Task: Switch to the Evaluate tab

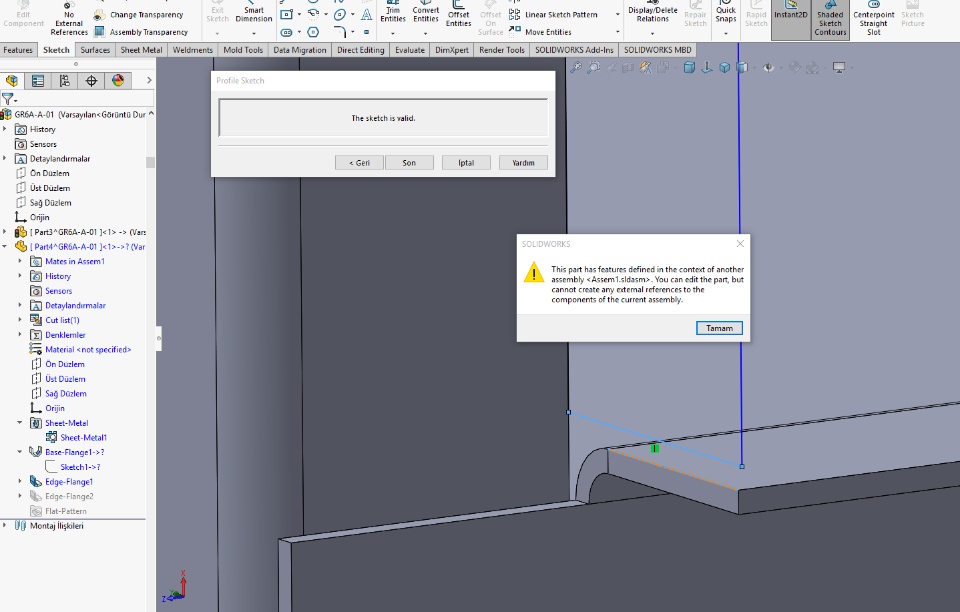Action: [x=410, y=50]
